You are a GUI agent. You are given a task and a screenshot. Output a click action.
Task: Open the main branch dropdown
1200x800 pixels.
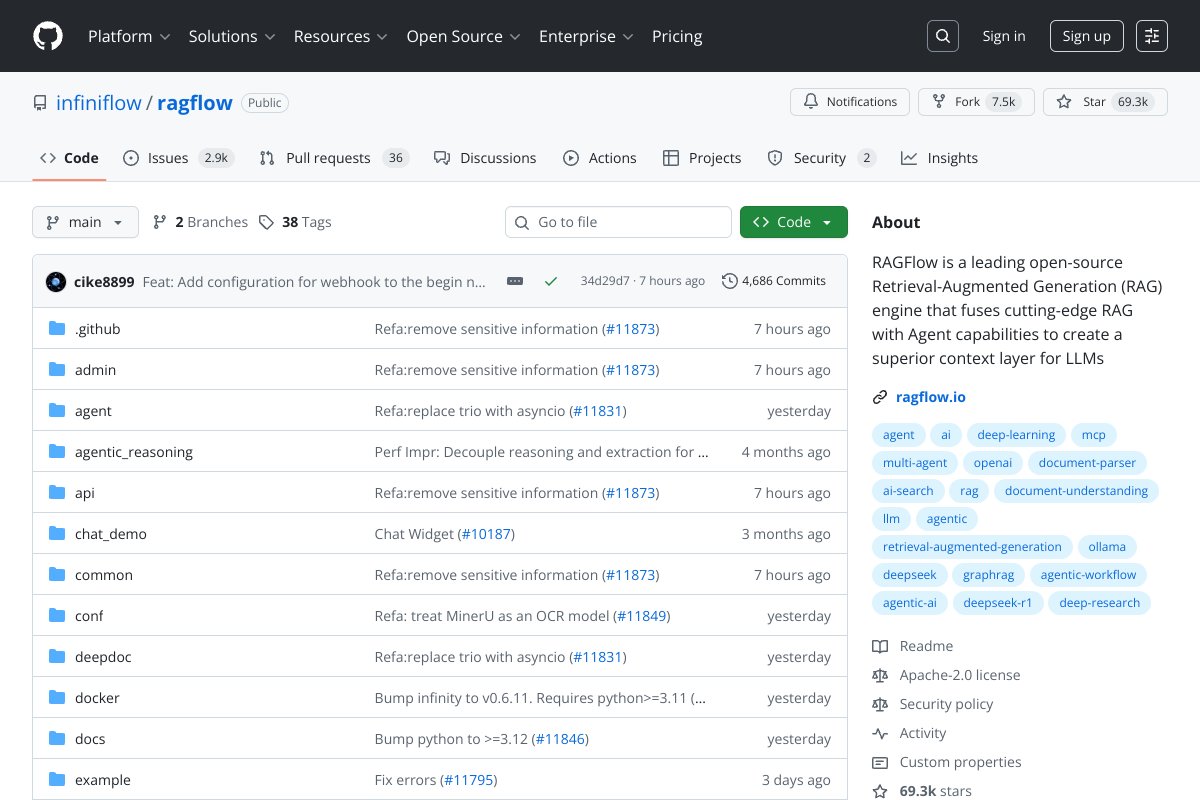click(x=85, y=222)
